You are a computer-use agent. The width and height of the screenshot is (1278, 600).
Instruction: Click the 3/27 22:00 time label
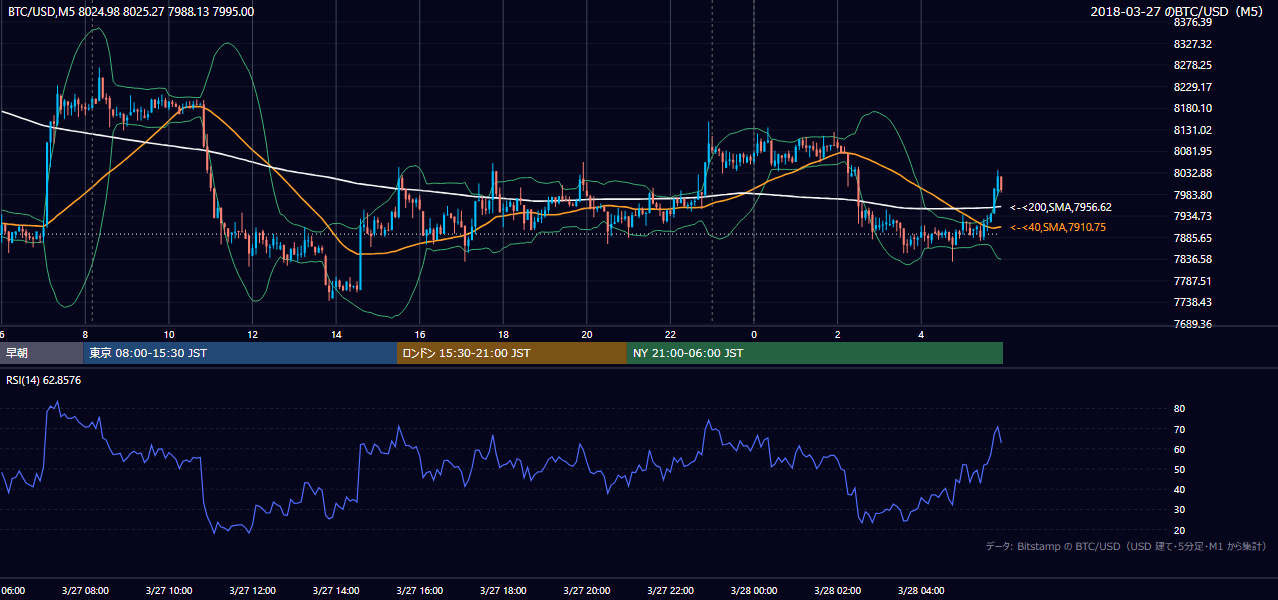670,590
